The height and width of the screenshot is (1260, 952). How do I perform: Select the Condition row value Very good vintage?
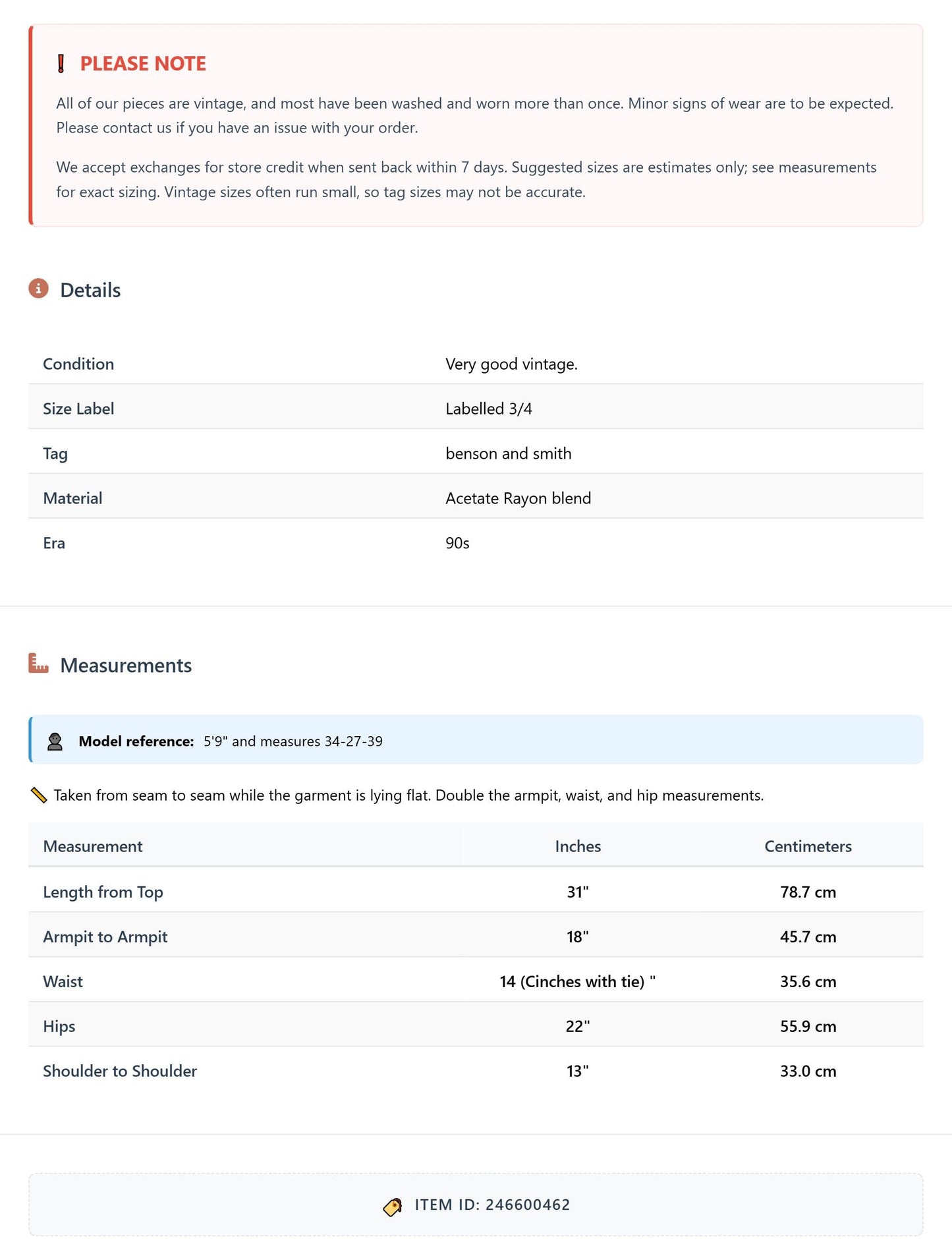(x=511, y=364)
